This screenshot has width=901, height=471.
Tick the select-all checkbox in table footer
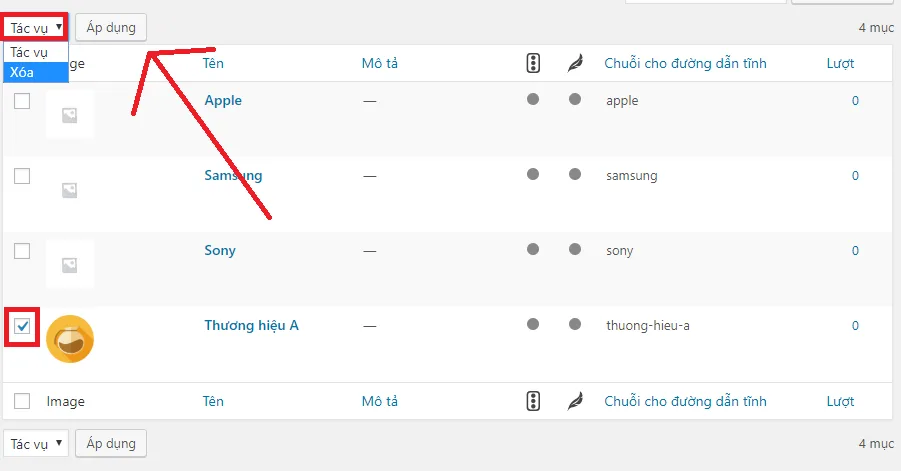coord(22,401)
